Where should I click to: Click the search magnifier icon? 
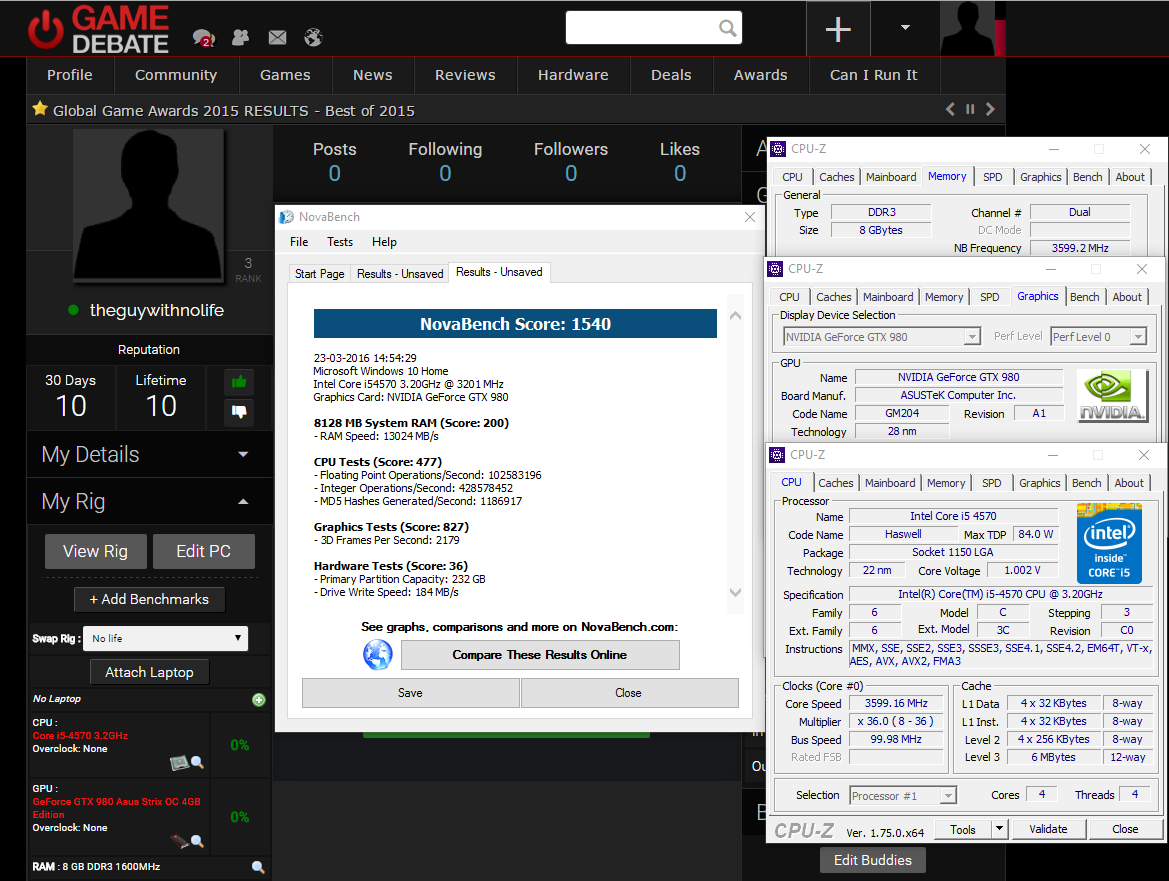coord(728,28)
